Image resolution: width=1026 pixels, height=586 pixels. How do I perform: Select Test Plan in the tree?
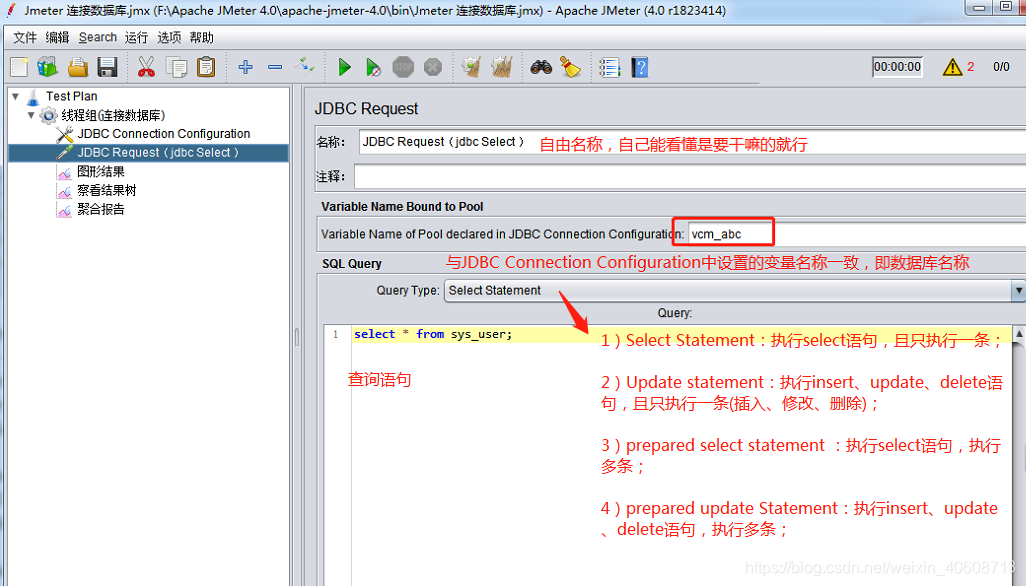[x=71, y=96]
